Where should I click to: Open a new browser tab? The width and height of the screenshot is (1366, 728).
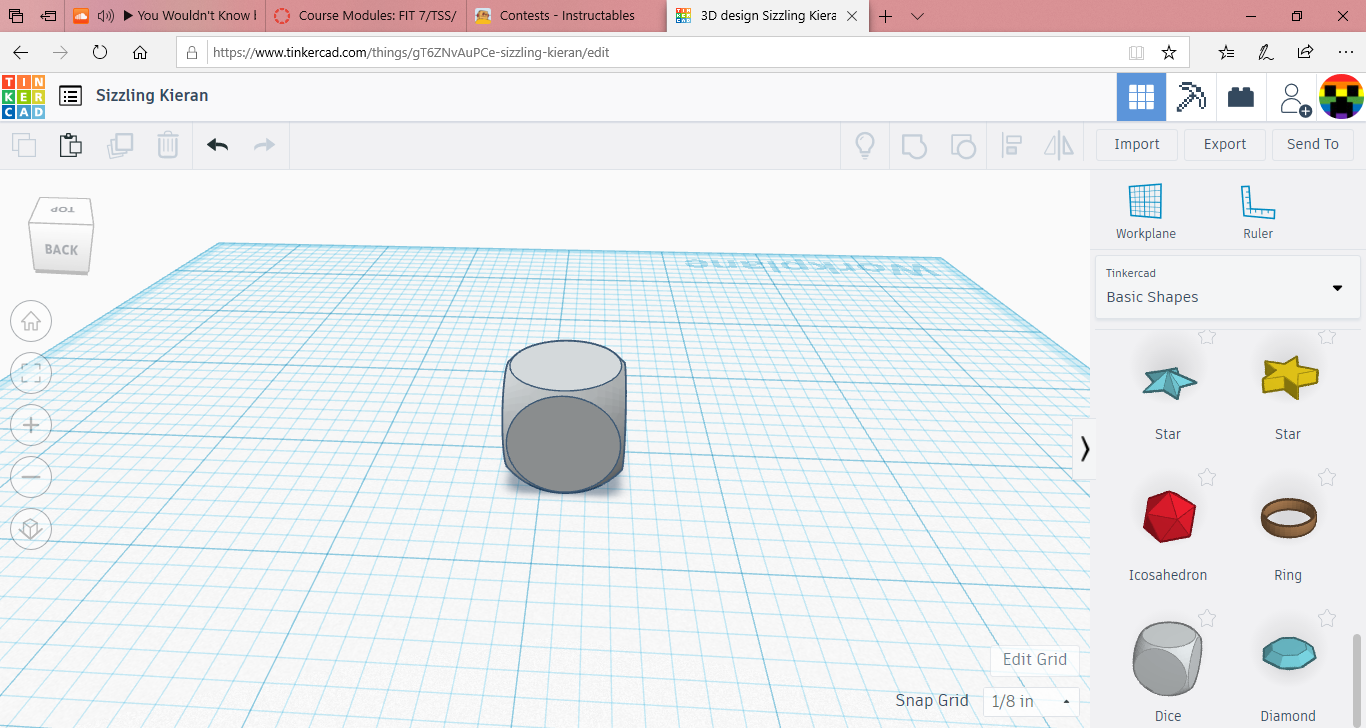point(885,15)
